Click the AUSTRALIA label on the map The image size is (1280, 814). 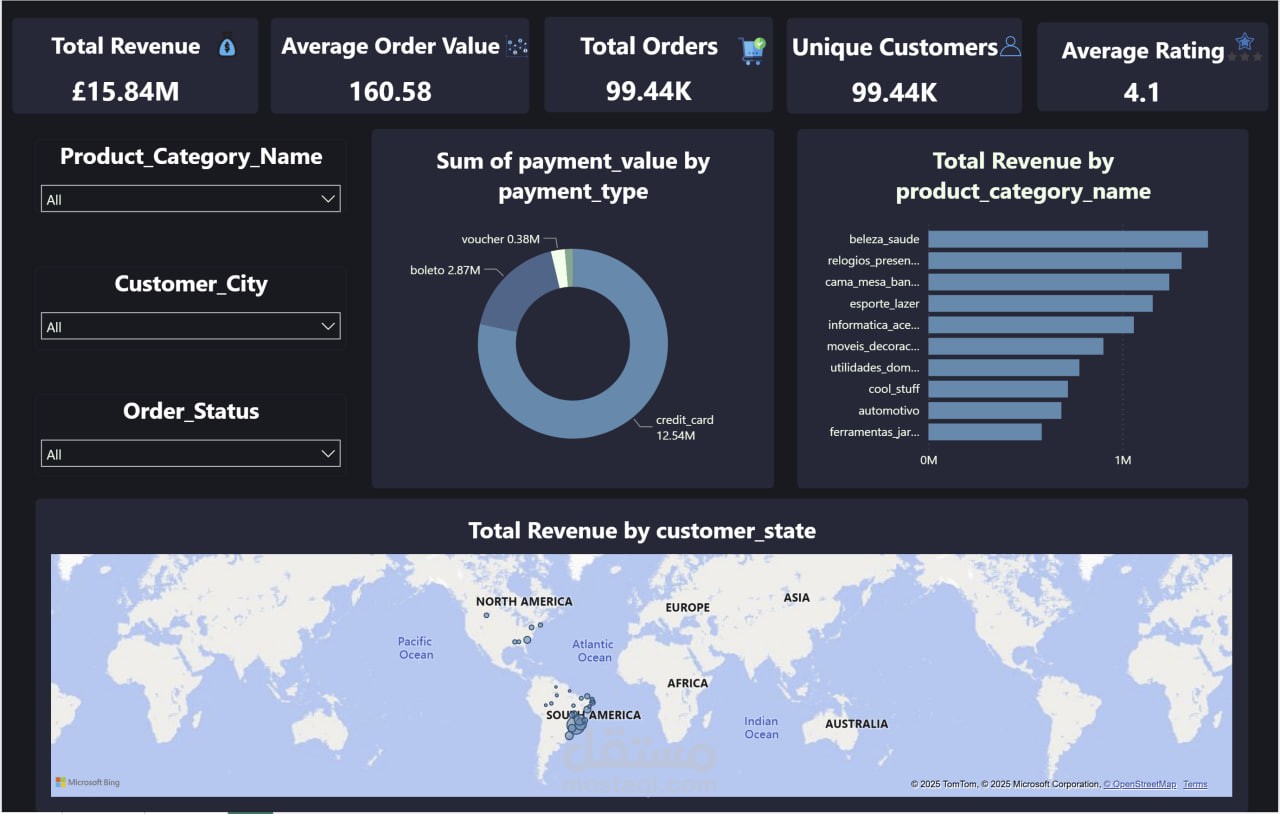pyautogui.click(x=856, y=724)
